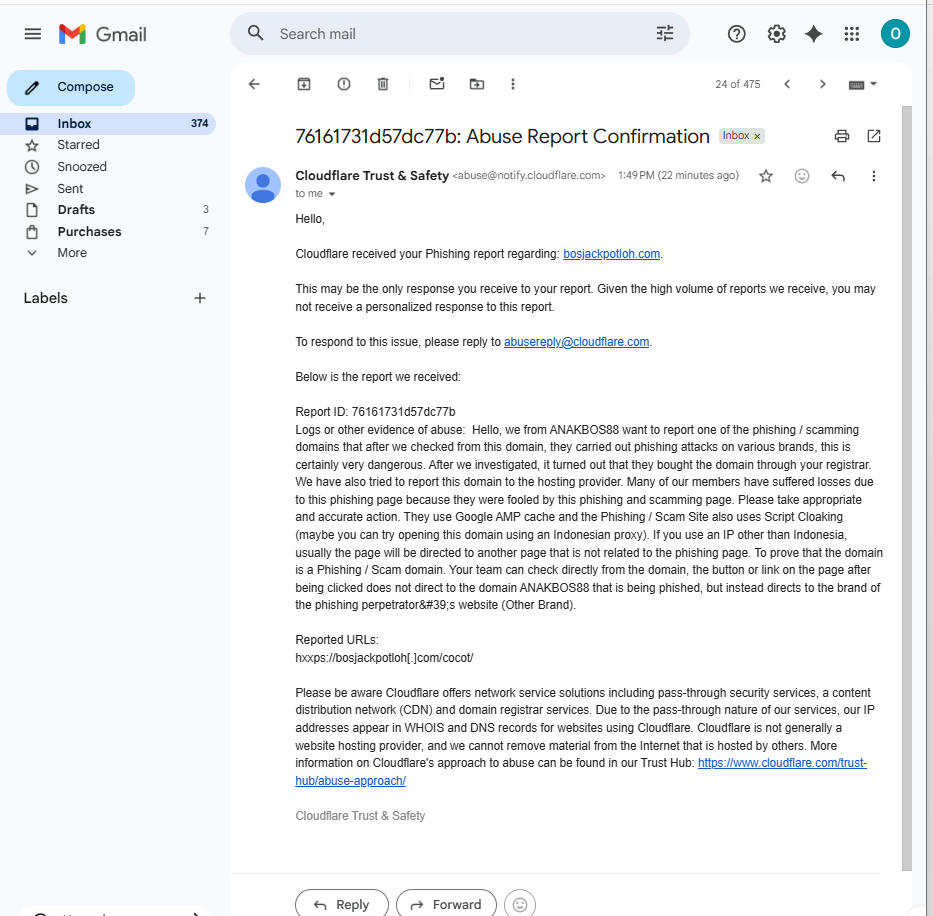
Task: Click the Reply button
Action: [x=342, y=904]
